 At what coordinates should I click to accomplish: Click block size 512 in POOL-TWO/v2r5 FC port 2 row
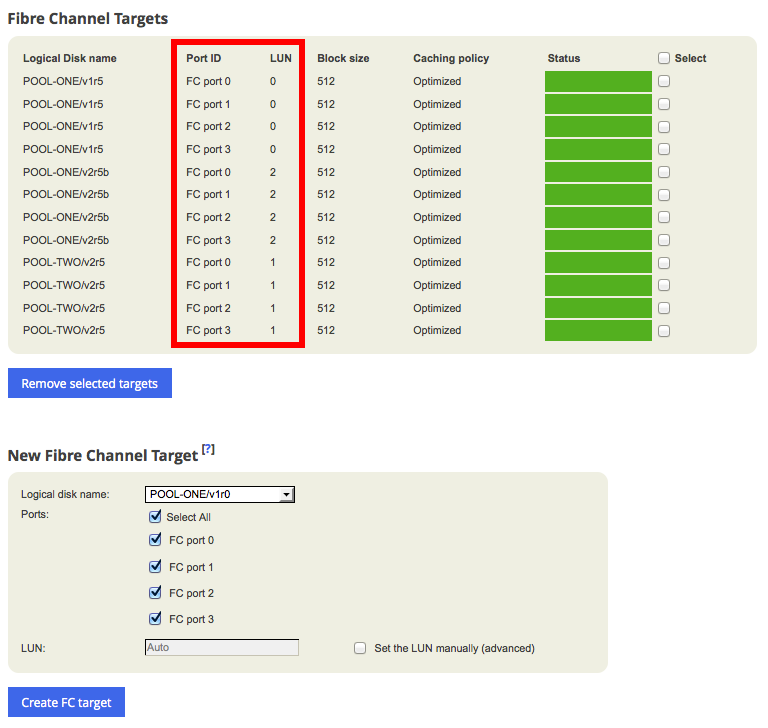pos(326,308)
